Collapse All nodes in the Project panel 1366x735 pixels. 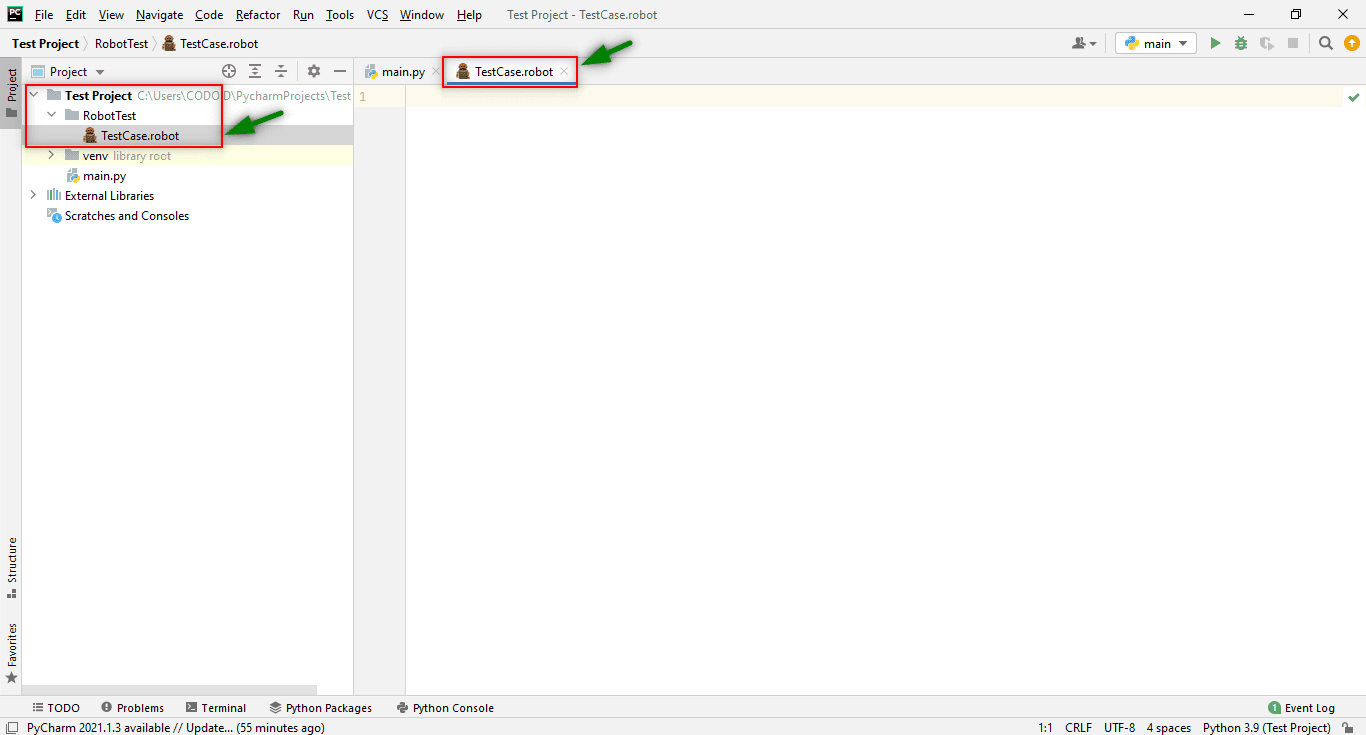point(281,71)
